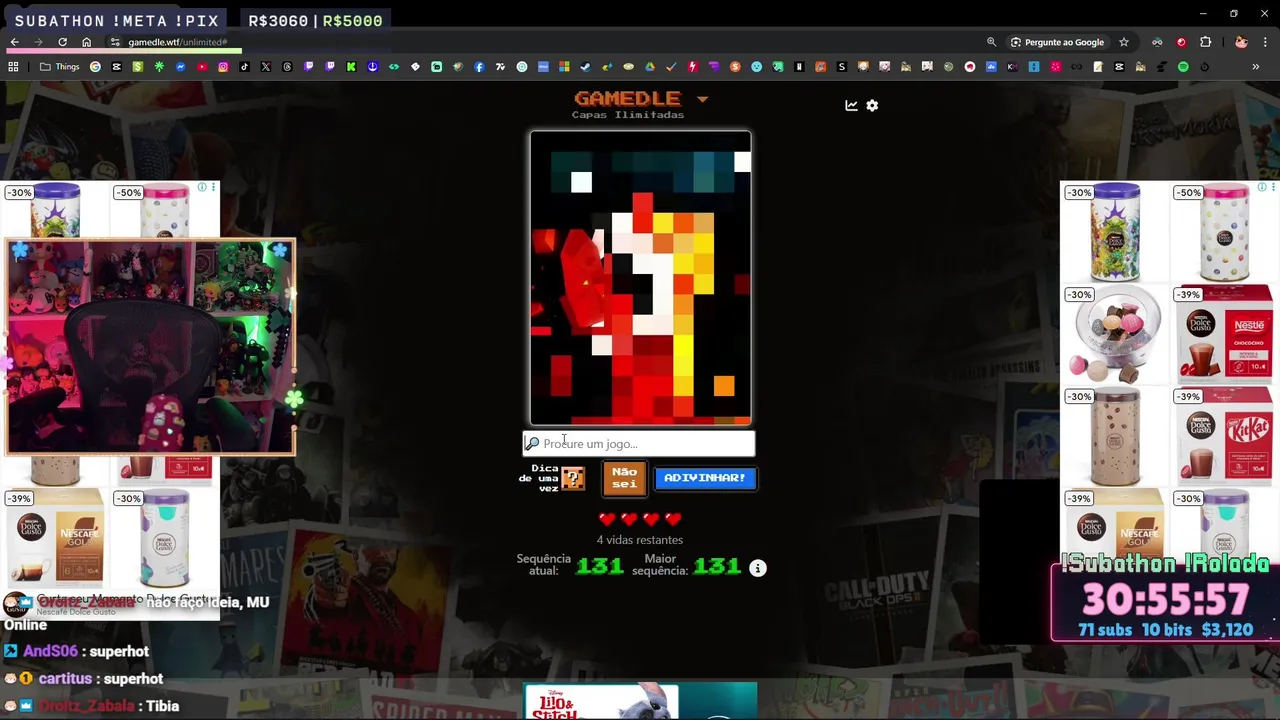Click the "Não sei" button
Viewport: 1280px width, 720px height.
[624, 478]
